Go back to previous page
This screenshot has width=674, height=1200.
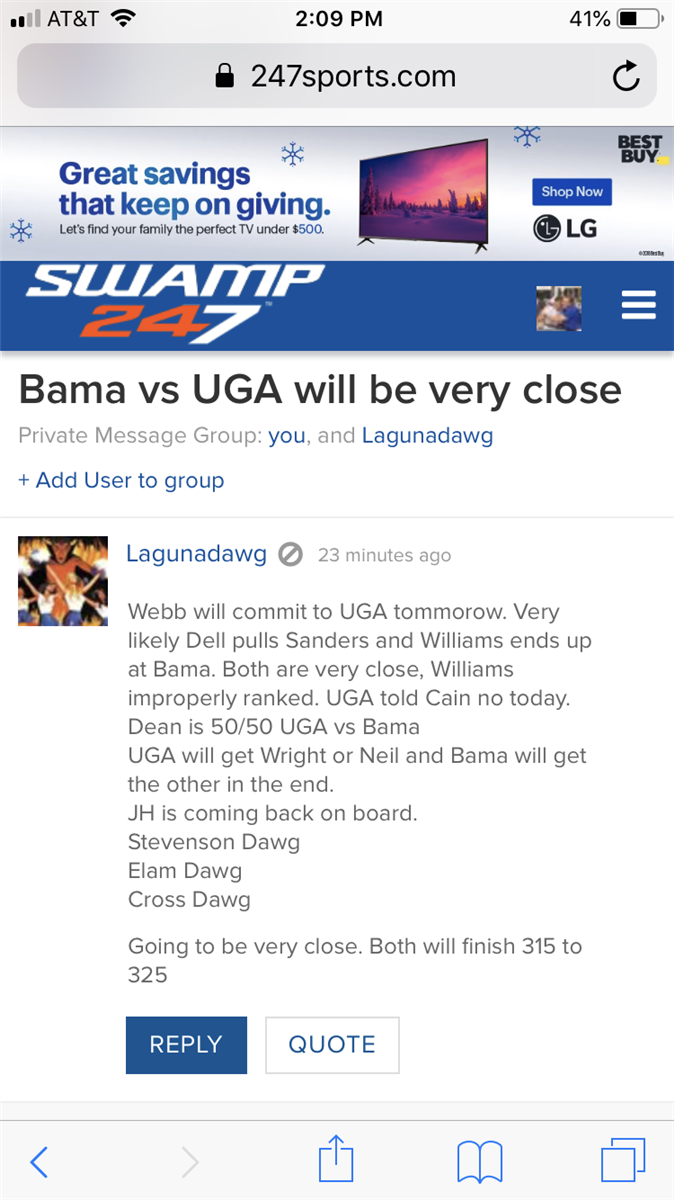click(39, 1162)
